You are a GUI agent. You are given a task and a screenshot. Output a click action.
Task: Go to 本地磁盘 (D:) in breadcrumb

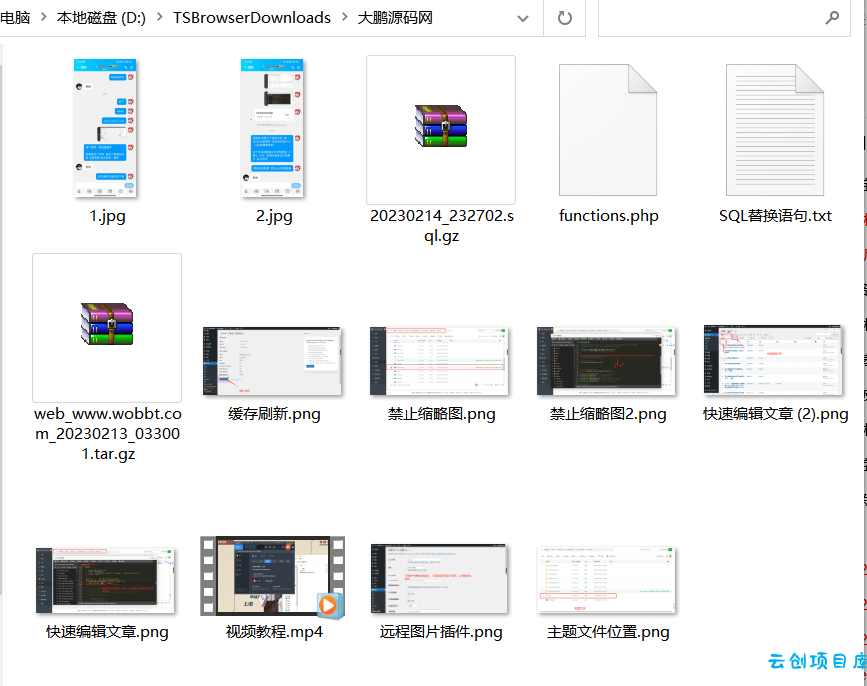pos(101,18)
